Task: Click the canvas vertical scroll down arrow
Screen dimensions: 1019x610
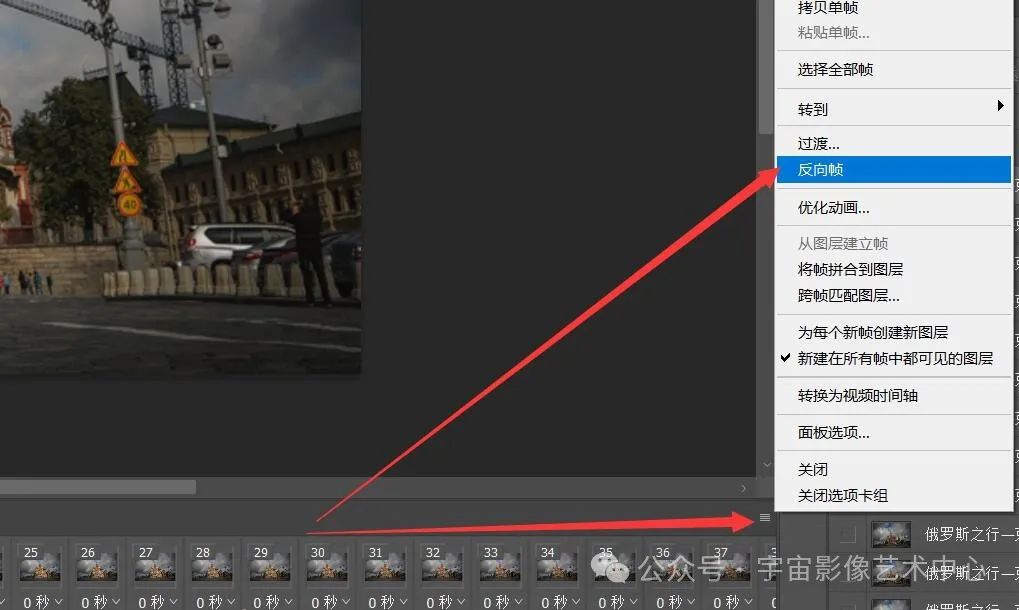Action: click(767, 465)
